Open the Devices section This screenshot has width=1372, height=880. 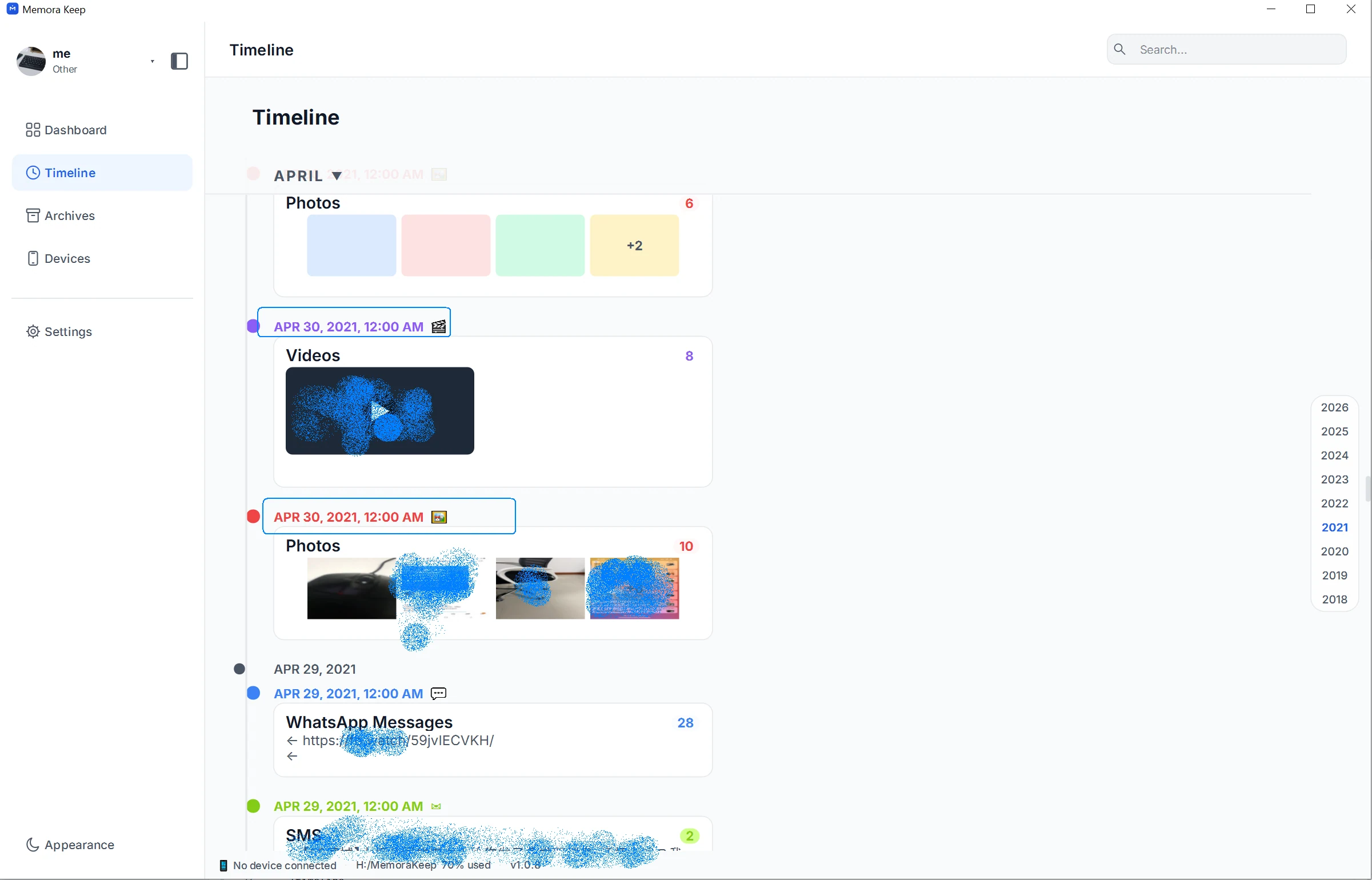coord(102,258)
